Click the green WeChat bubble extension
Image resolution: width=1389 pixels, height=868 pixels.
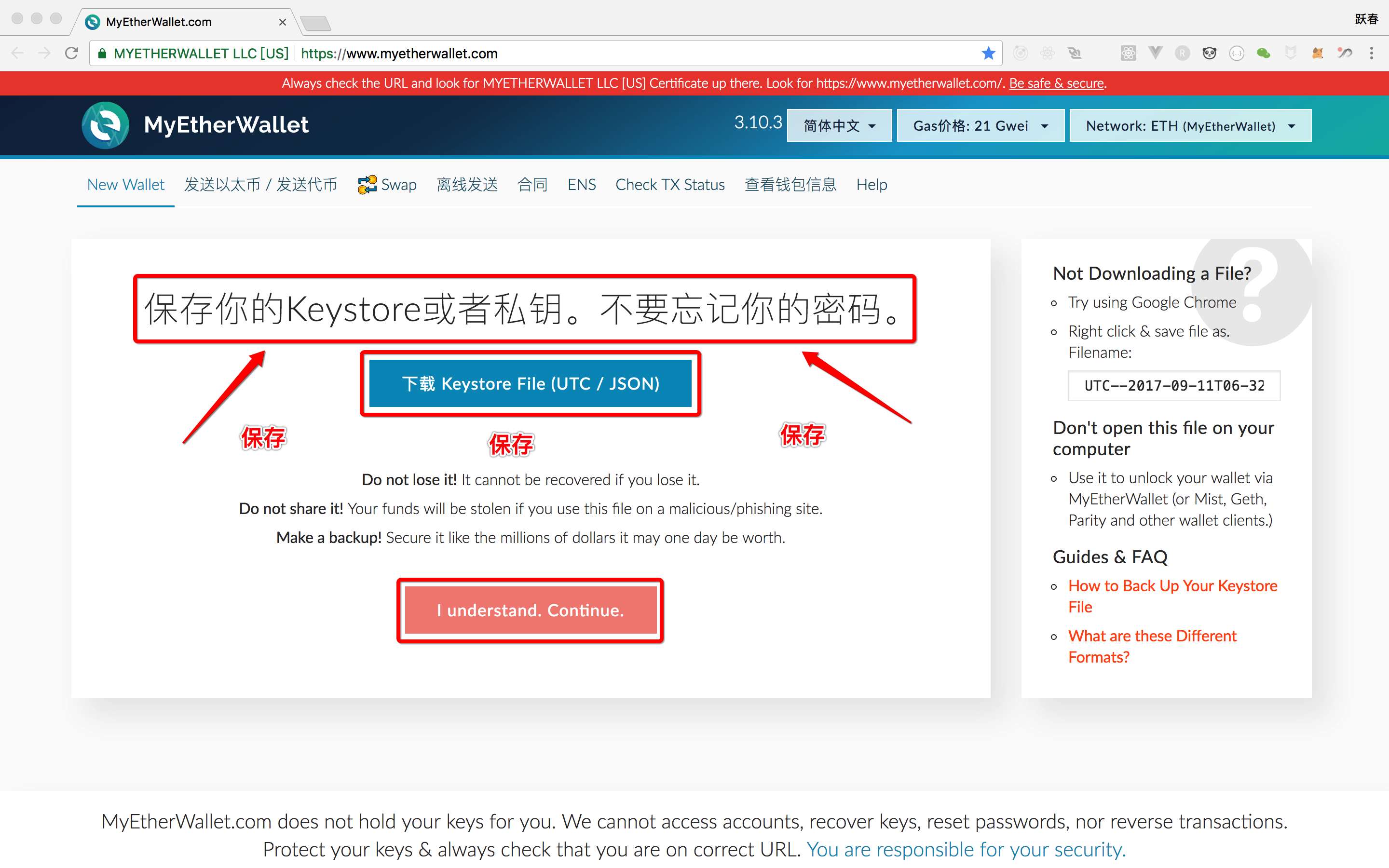[x=1263, y=54]
